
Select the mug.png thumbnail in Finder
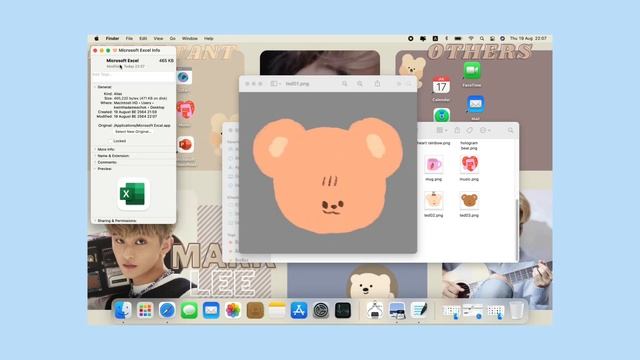coord(433,164)
